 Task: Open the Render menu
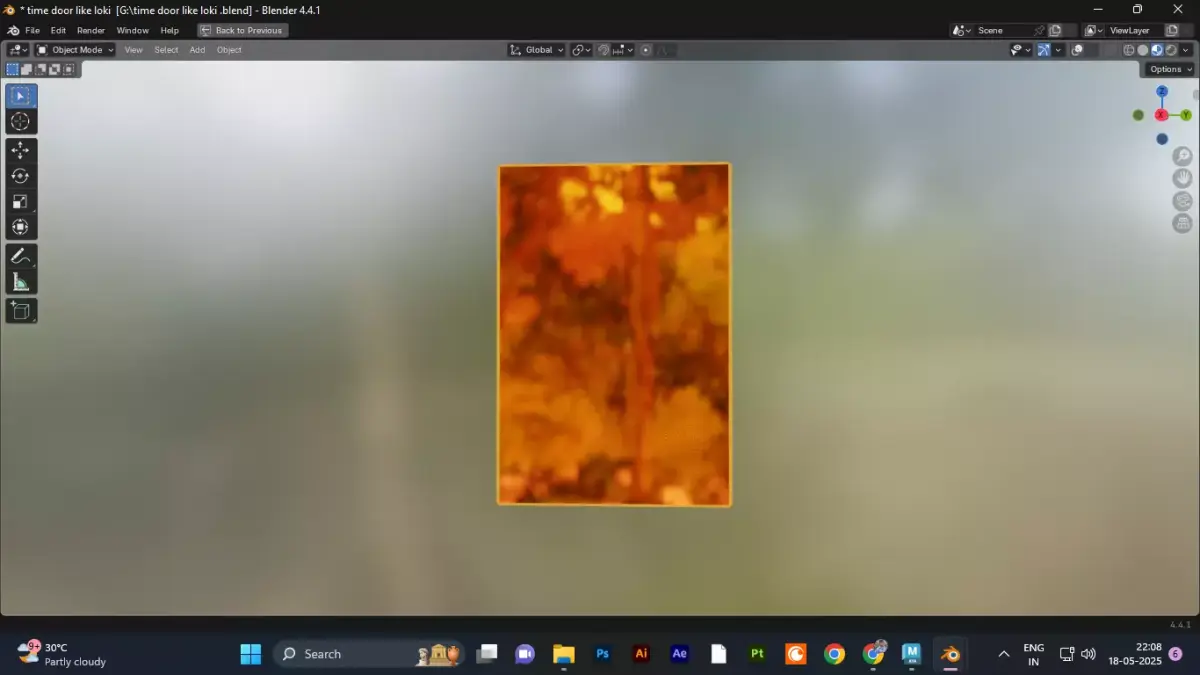tap(91, 30)
